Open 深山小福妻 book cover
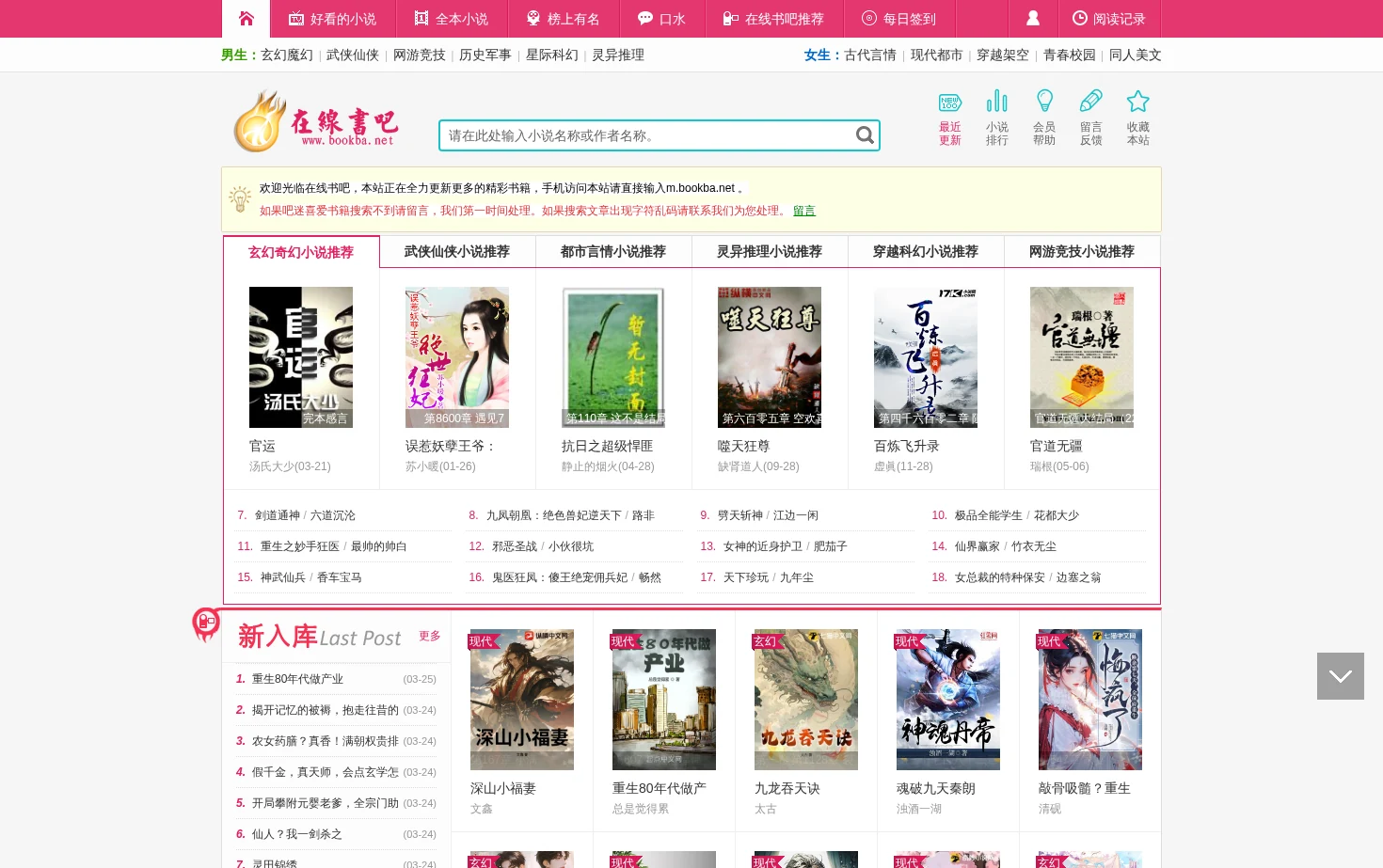 coord(522,700)
